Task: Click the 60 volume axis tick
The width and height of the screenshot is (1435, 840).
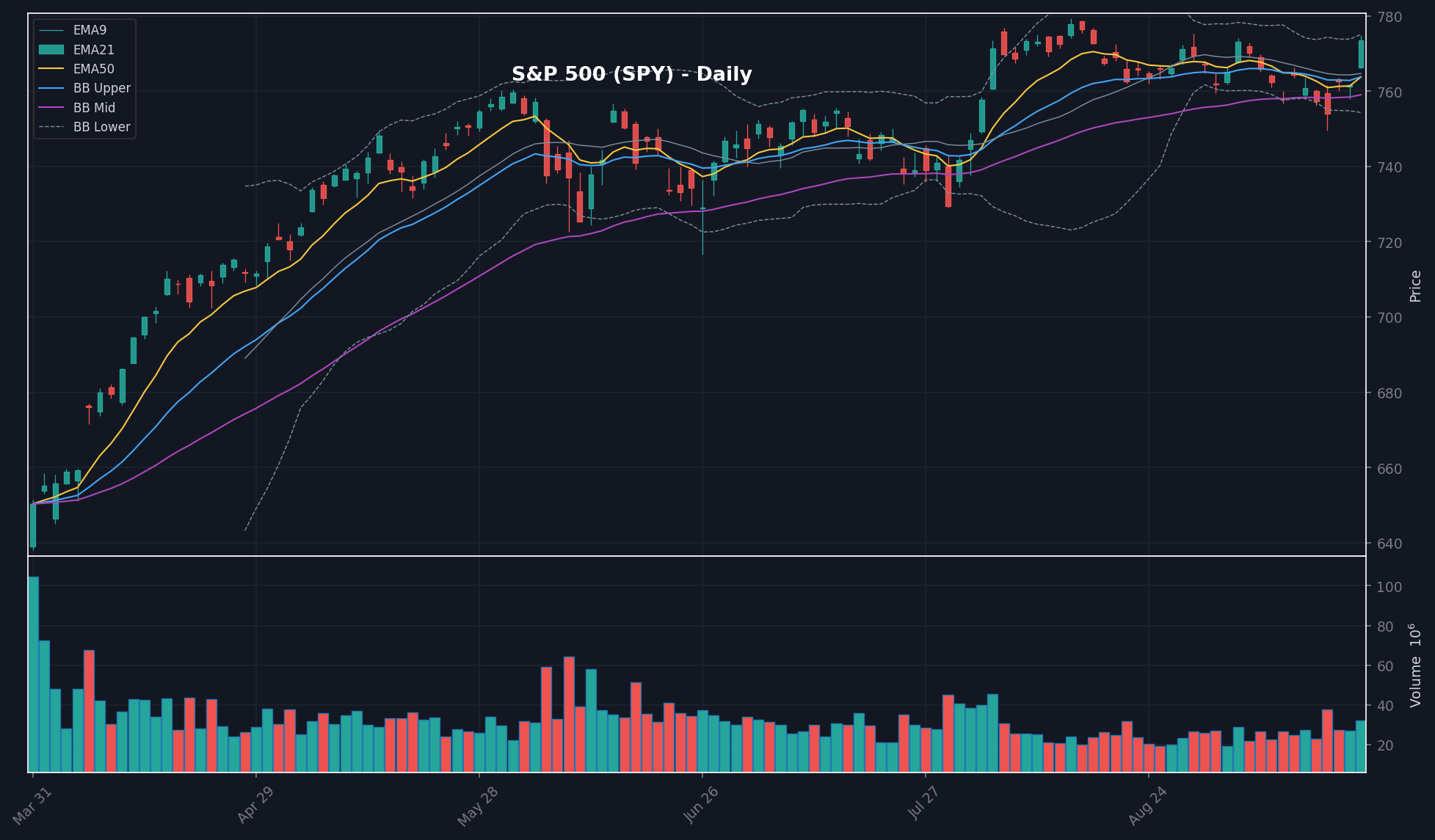Action: [1385, 666]
